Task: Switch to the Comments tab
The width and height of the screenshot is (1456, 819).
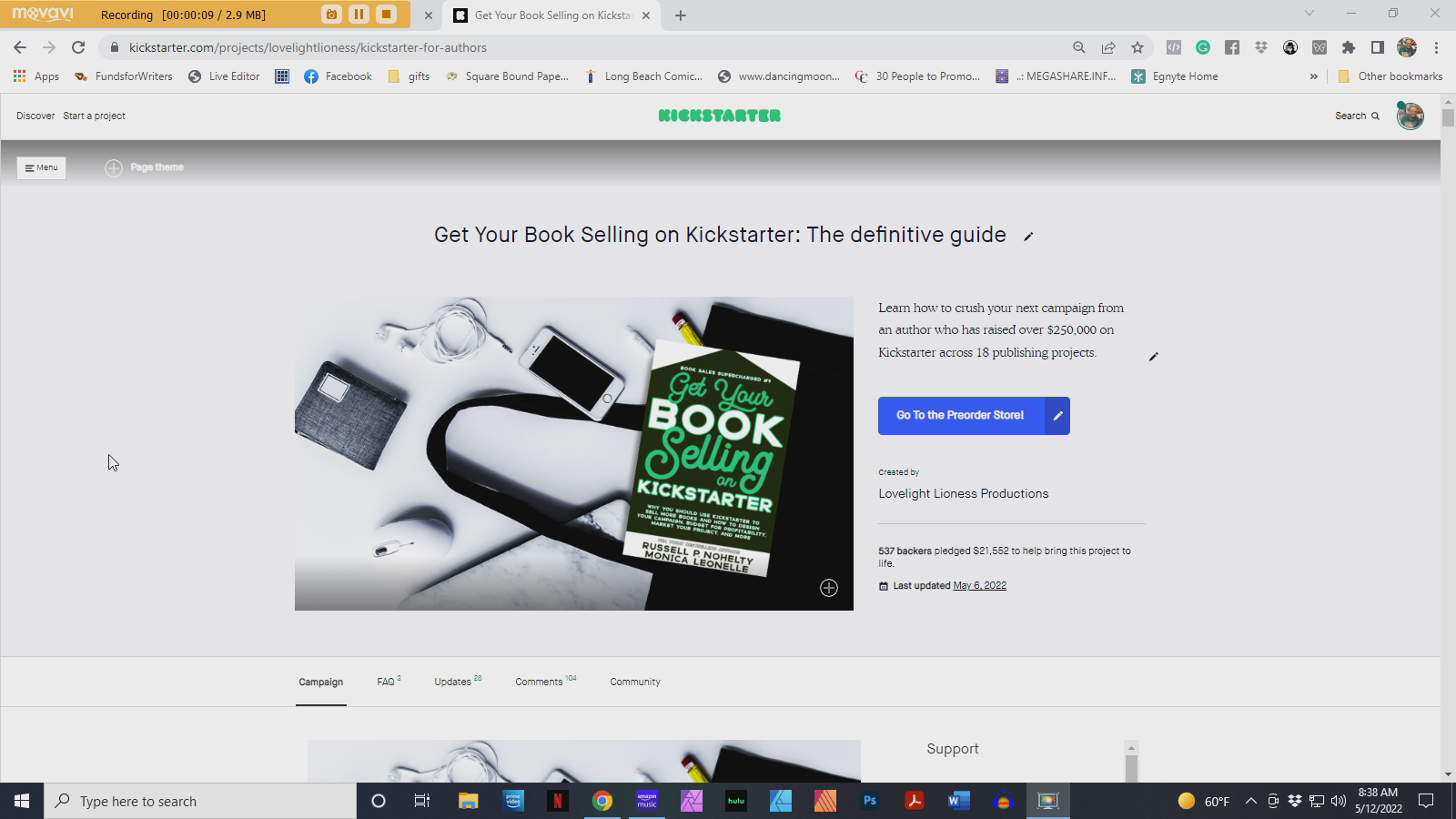Action: [x=538, y=681]
